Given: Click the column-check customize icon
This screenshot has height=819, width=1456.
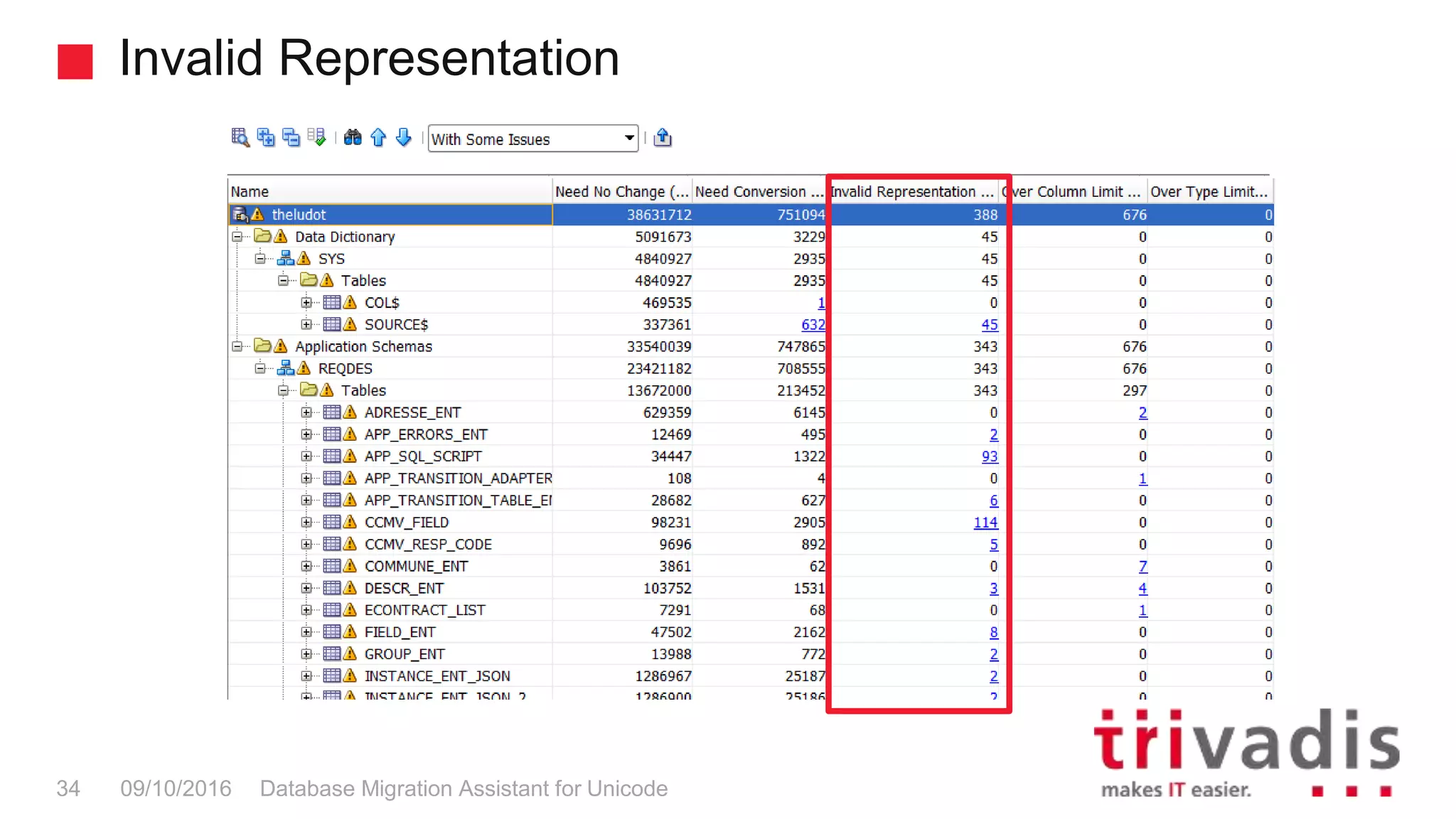Looking at the screenshot, I should tap(316, 137).
